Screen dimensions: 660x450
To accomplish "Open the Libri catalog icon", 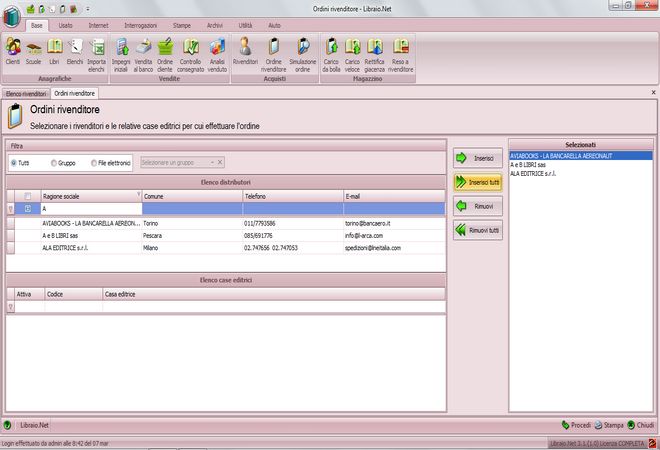I will point(54,51).
